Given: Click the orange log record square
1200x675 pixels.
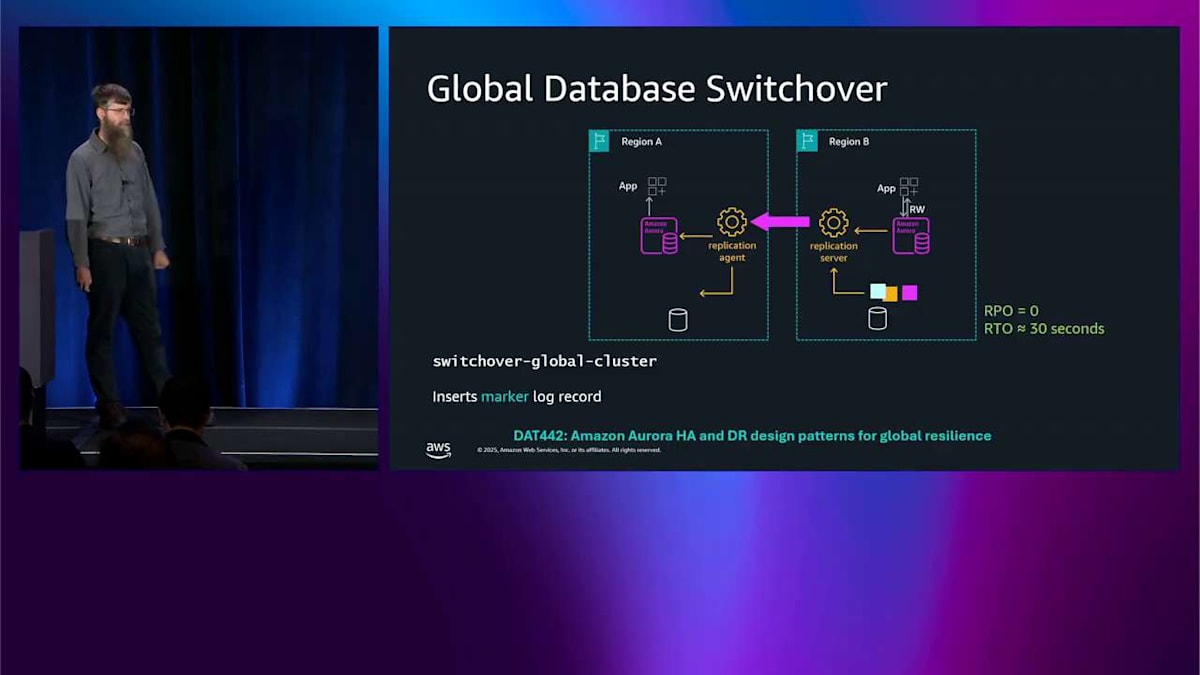Looking at the screenshot, I should 891,294.
